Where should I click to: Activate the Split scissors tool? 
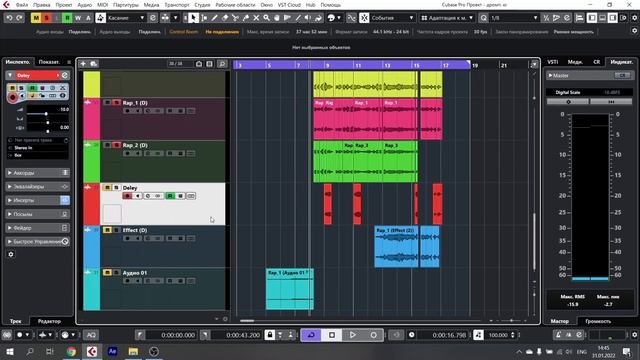[235, 18]
